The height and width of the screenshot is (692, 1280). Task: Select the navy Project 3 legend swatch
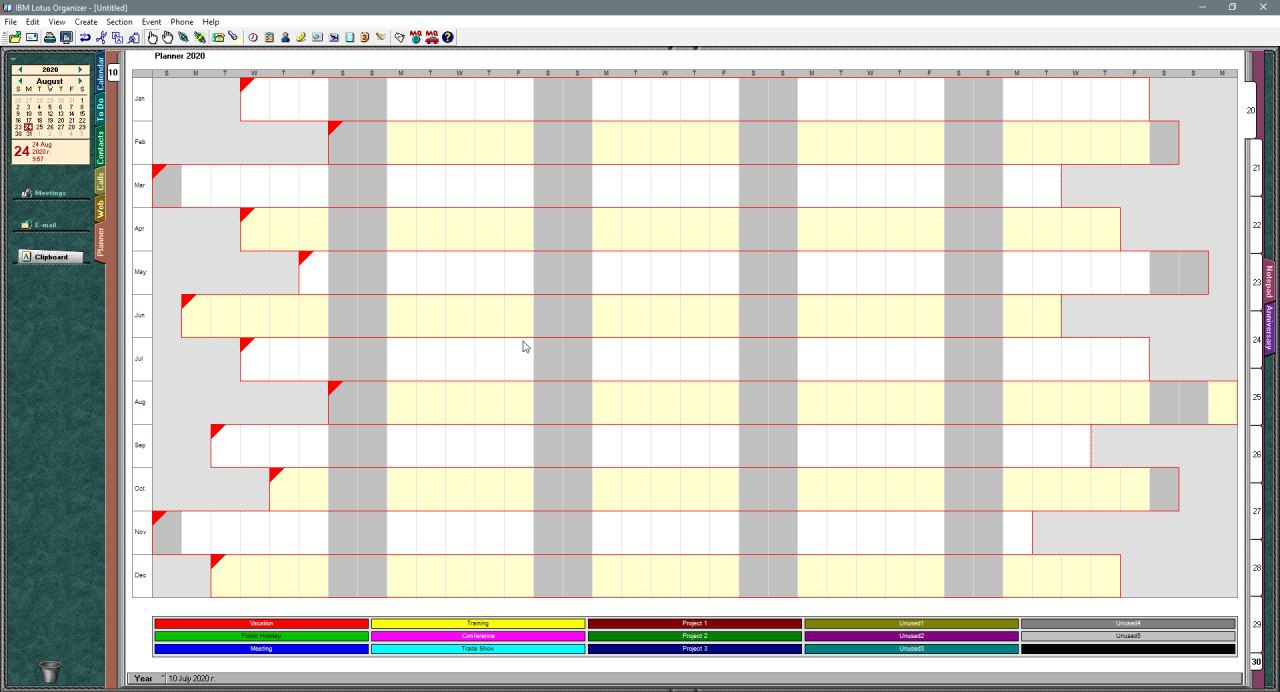[695, 649]
